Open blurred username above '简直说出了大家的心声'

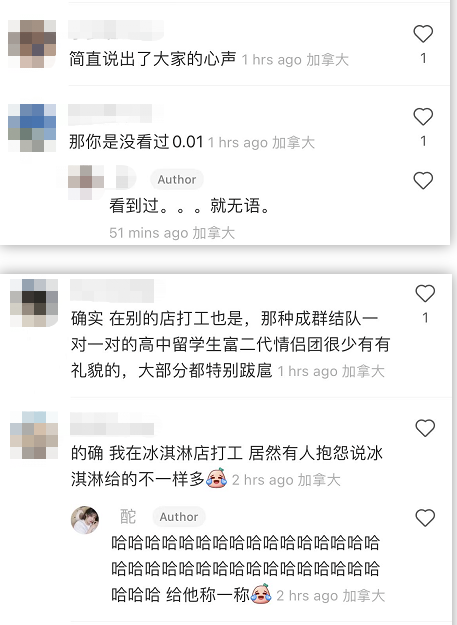(x=116, y=30)
